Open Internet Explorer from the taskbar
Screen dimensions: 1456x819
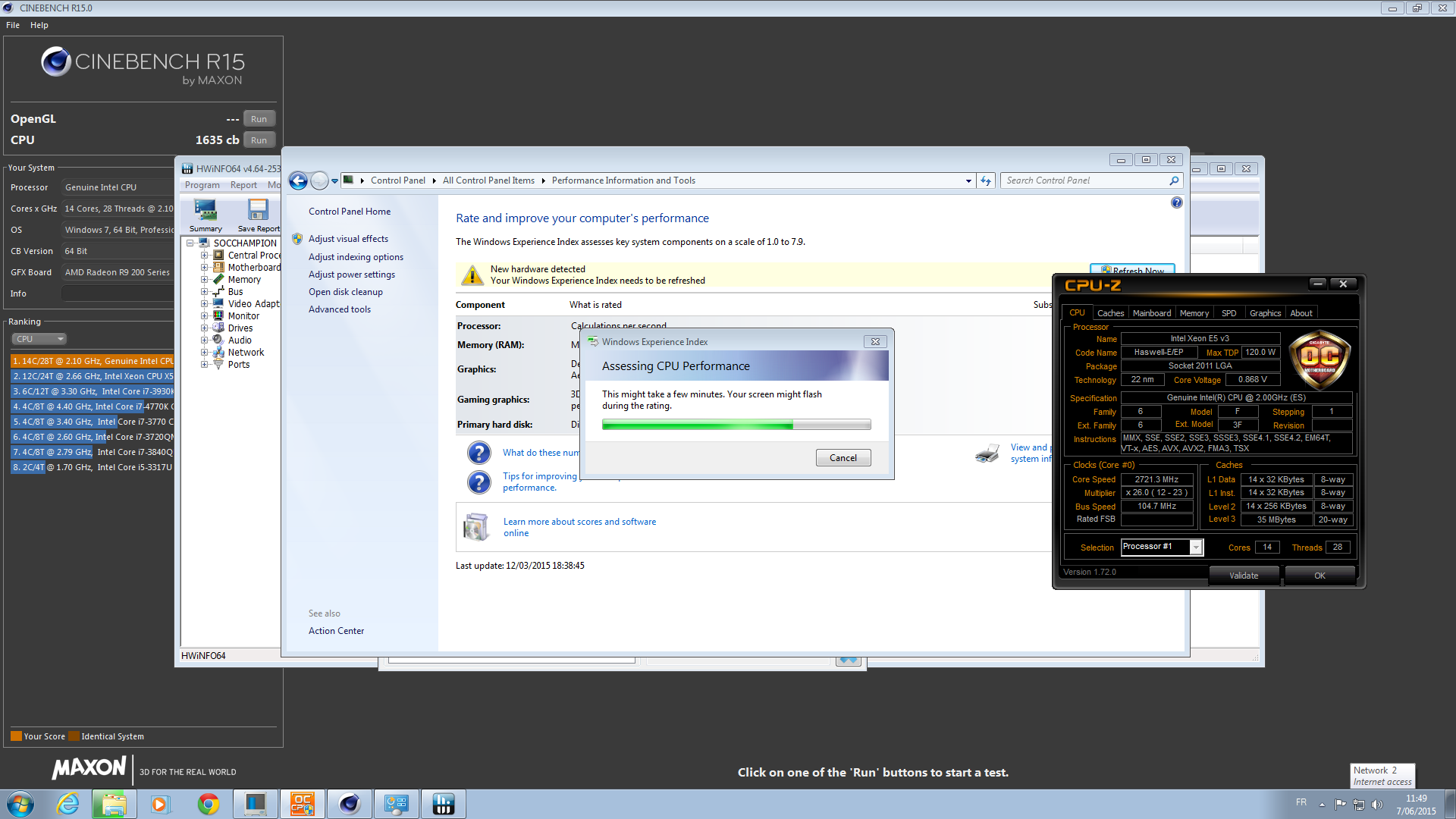coord(68,804)
